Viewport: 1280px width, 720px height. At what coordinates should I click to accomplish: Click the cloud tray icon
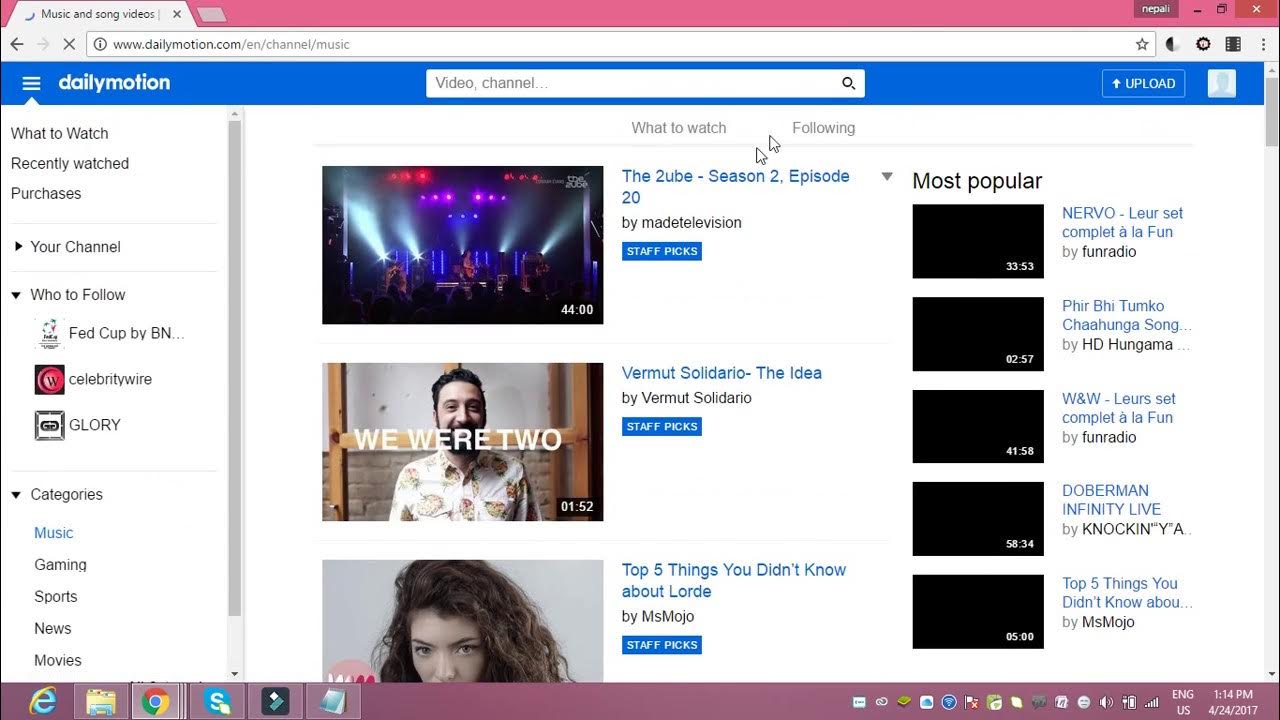click(x=927, y=702)
